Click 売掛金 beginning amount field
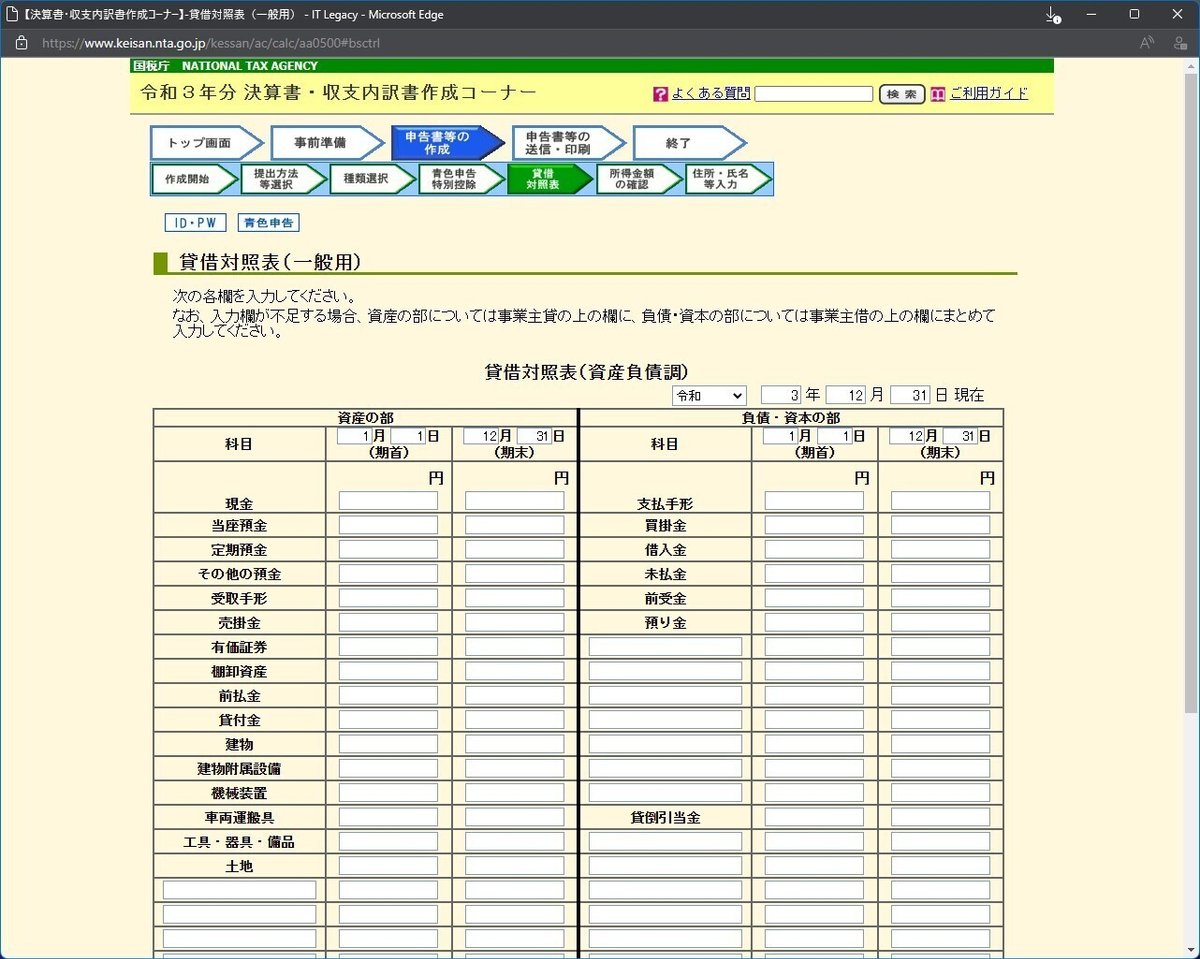 coord(388,622)
